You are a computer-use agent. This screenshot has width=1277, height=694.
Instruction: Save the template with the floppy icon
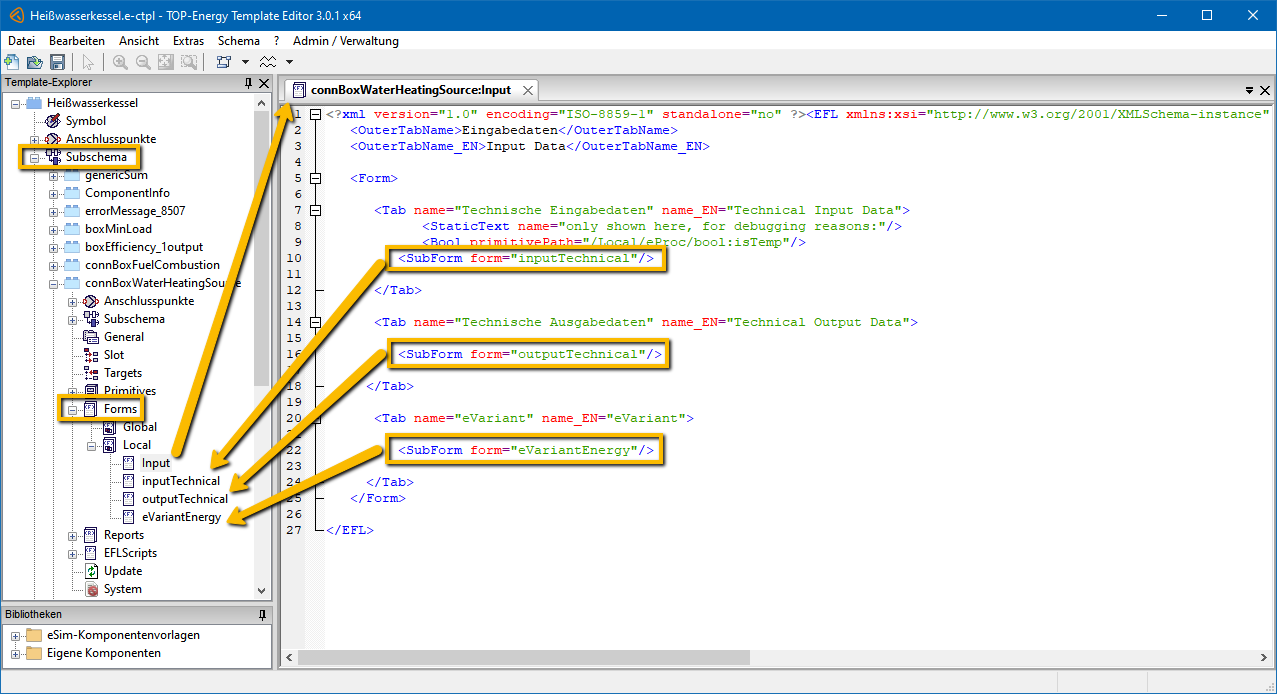pyautogui.click(x=57, y=62)
